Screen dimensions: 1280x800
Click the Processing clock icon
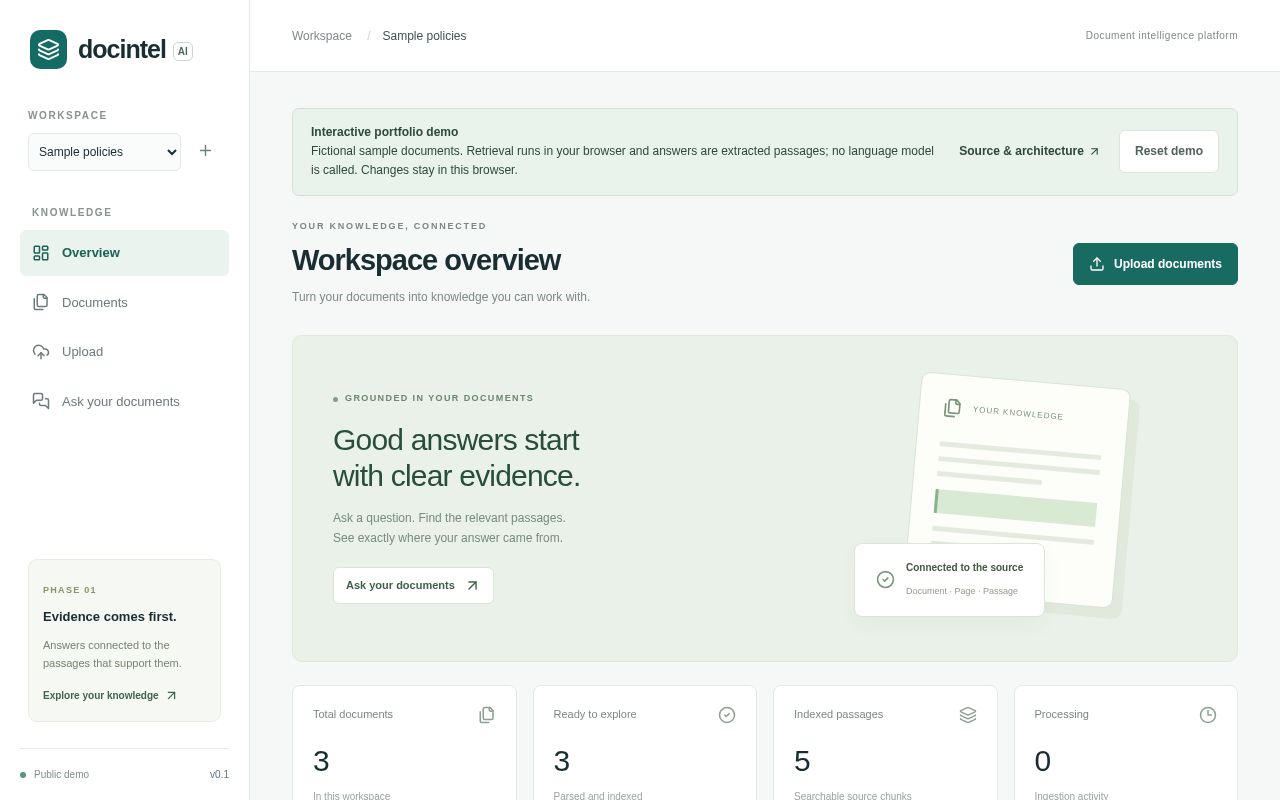(1208, 715)
